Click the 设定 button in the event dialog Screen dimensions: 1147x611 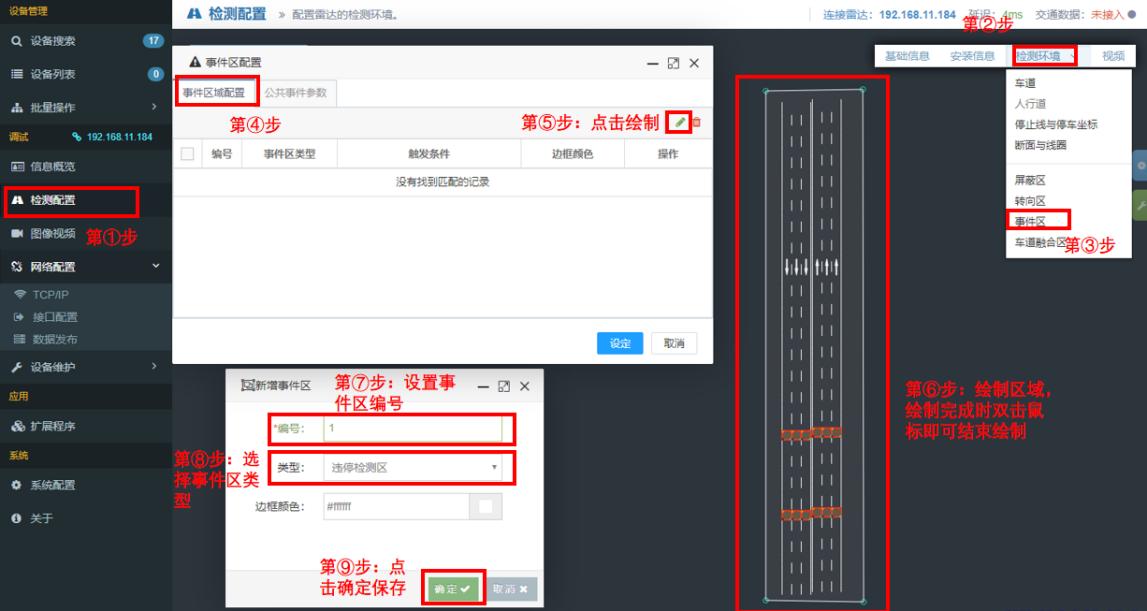(619, 343)
